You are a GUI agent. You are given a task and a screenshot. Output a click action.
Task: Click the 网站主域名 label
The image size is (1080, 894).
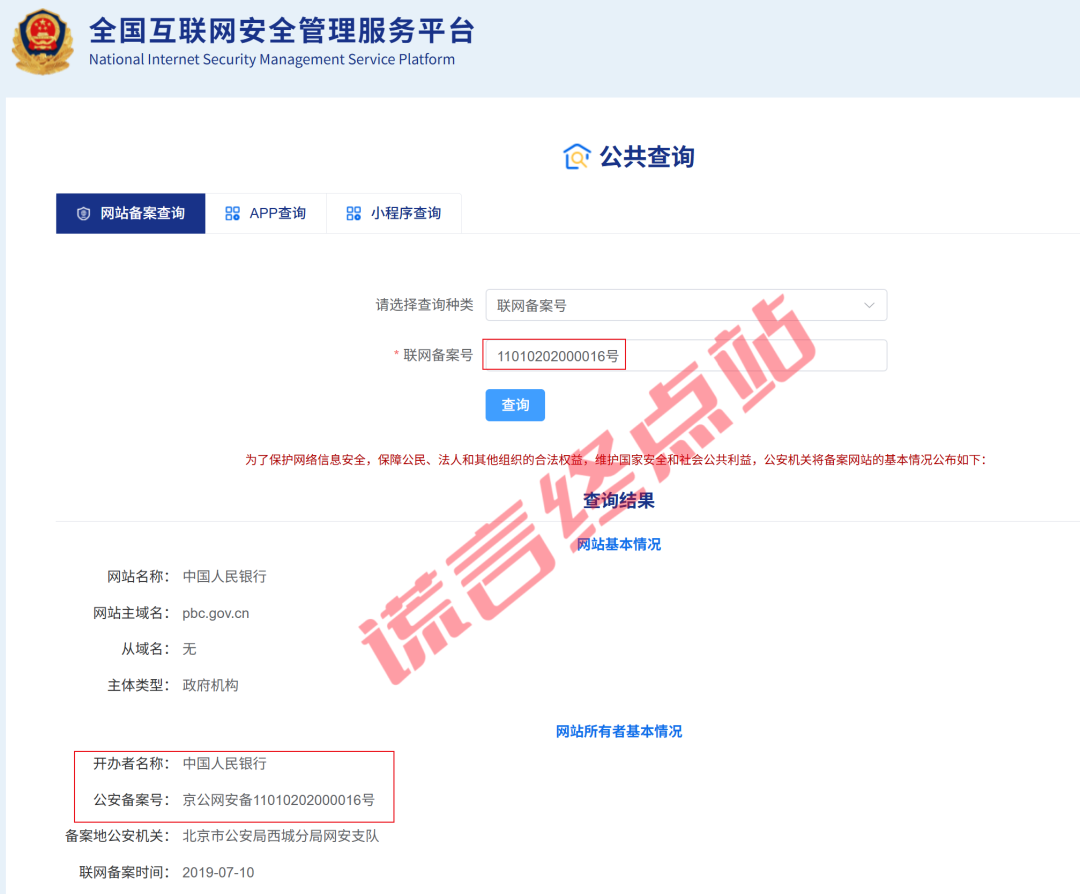click(131, 613)
